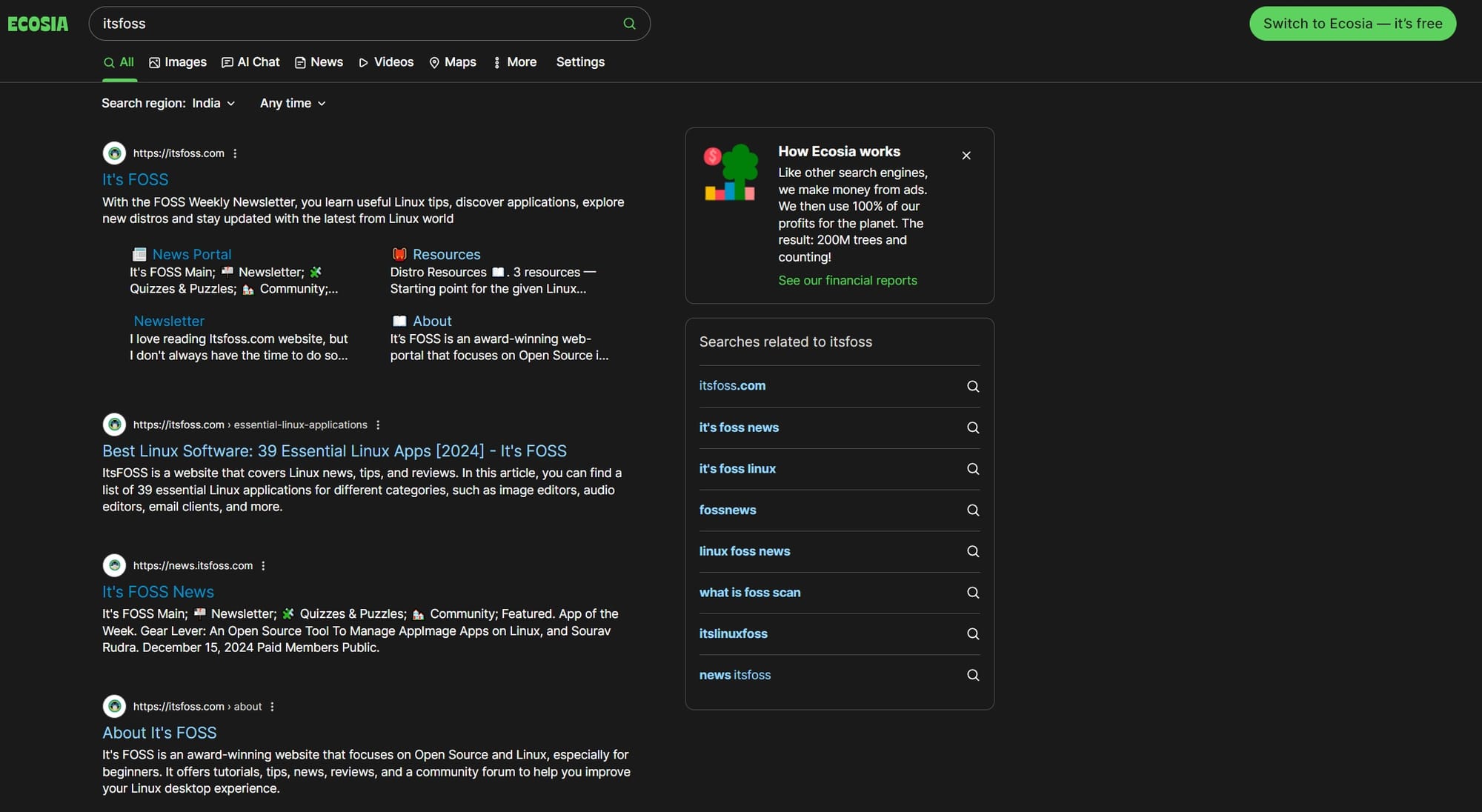This screenshot has width=1482, height=812.
Task: Expand the More menu in the search tabs
Action: (515, 62)
